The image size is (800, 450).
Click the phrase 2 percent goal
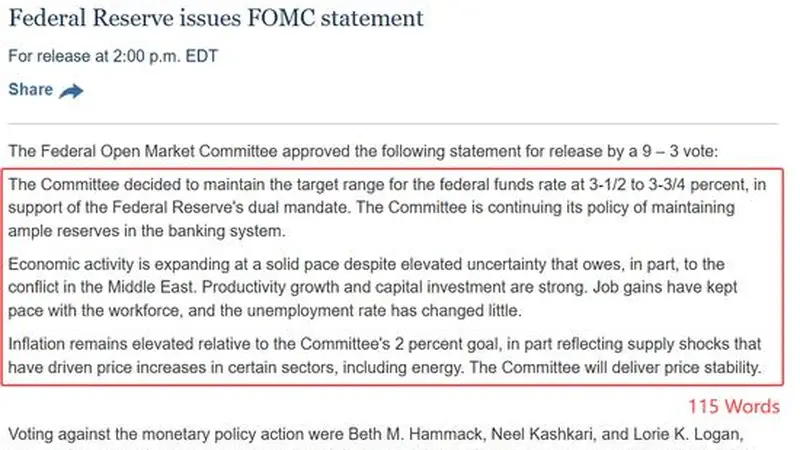pyautogui.click(x=446, y=344)
